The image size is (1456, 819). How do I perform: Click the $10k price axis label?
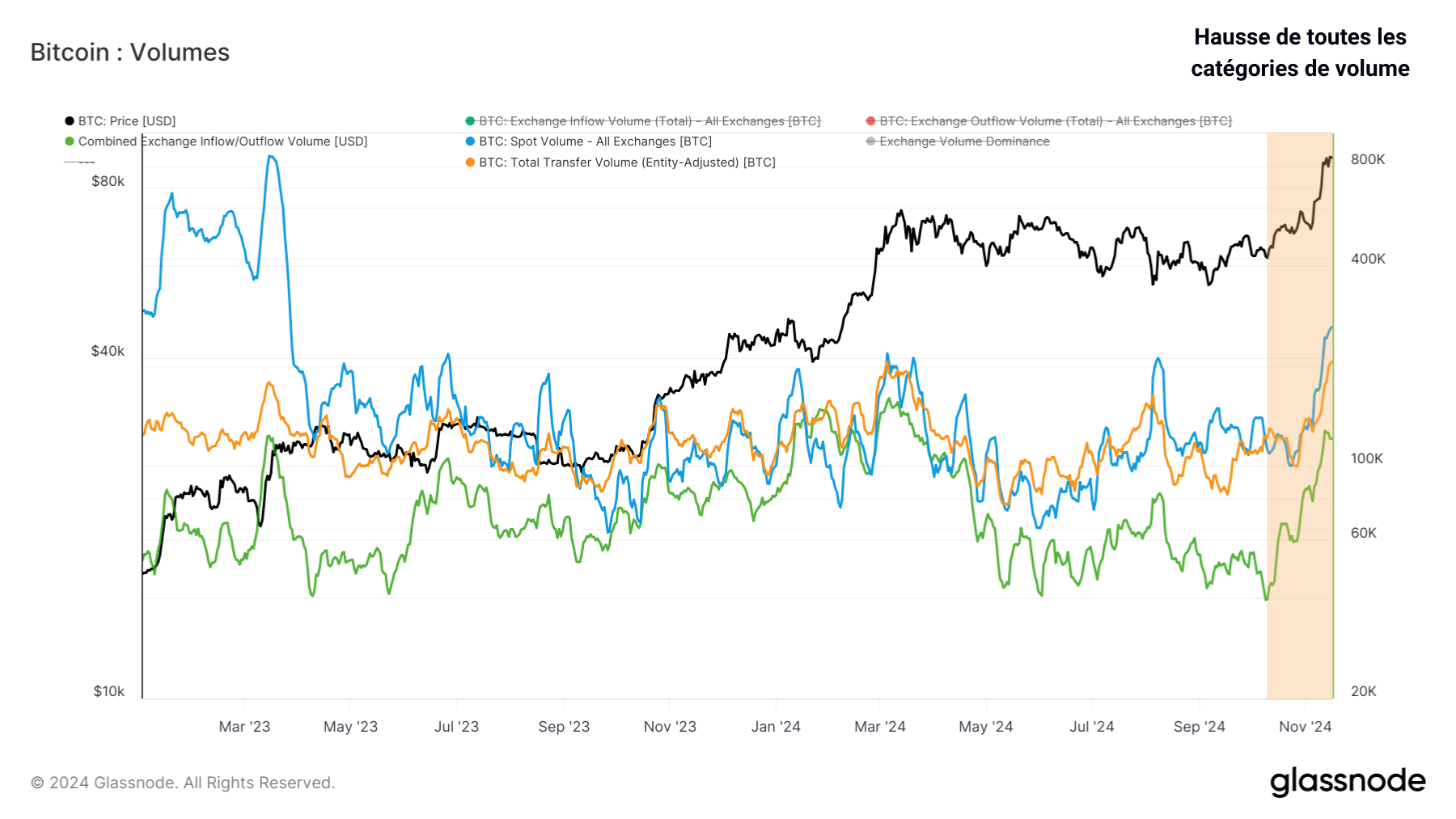108,691
